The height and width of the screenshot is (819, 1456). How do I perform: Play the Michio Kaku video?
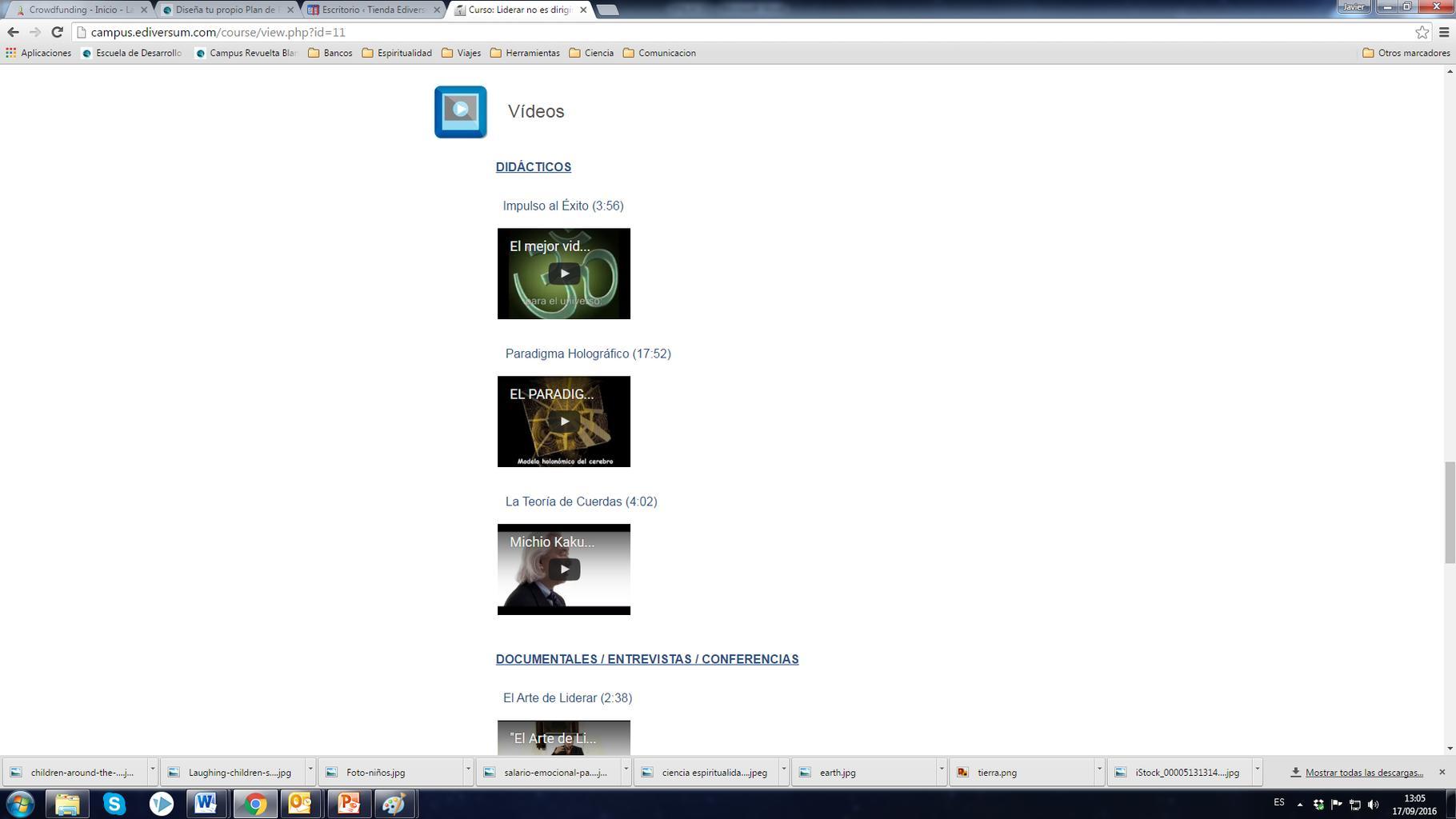(564, 569)
